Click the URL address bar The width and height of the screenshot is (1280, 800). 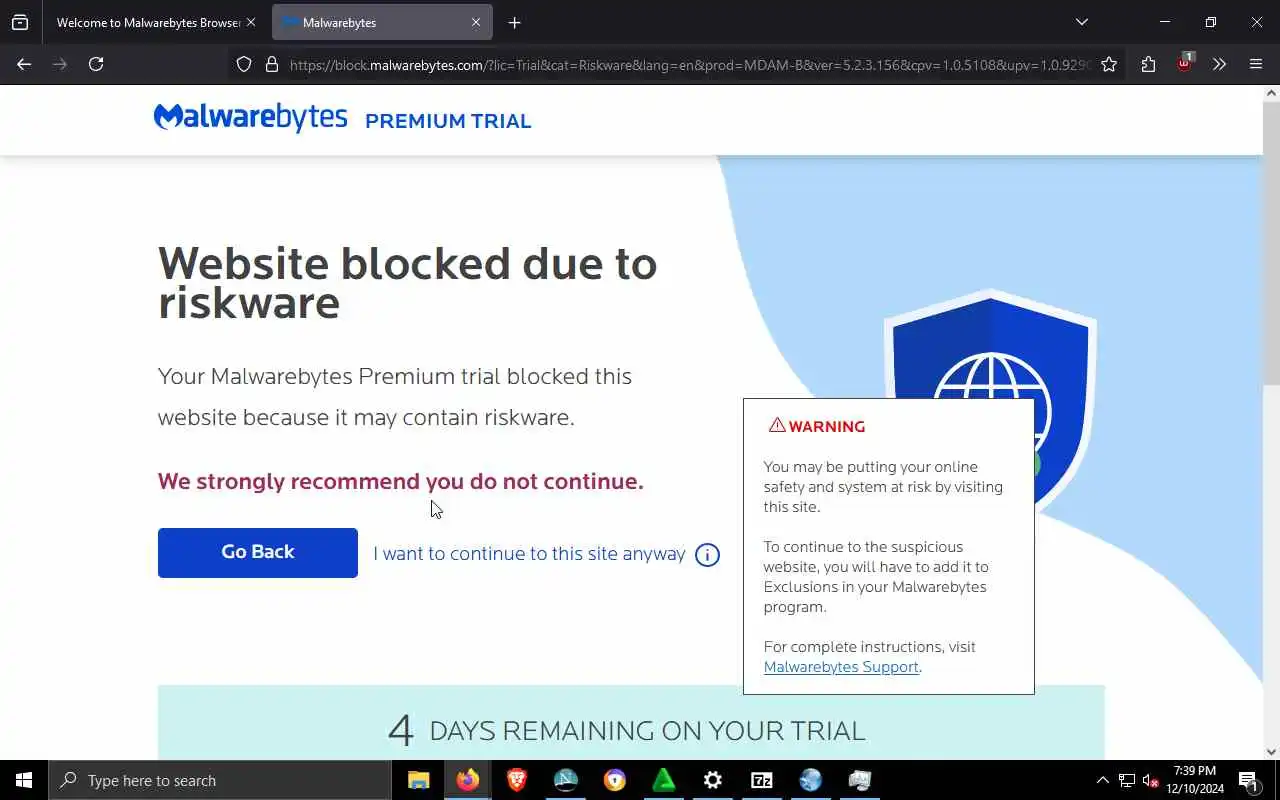pyautogui.click(x=690, y=64)
